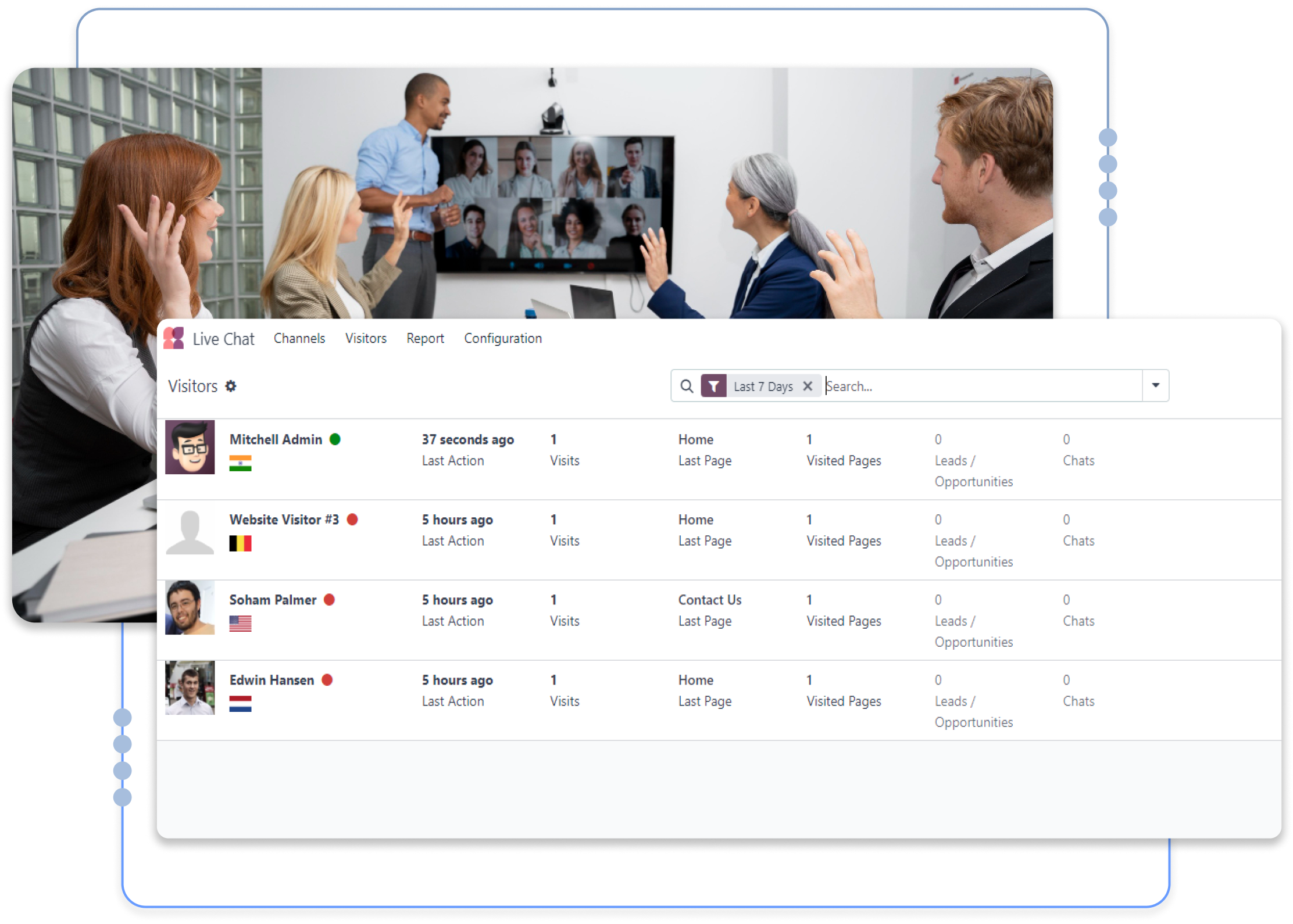
Task: Toggle Soham Palmer's red status indicator
Action: click(x=334, y=601)
